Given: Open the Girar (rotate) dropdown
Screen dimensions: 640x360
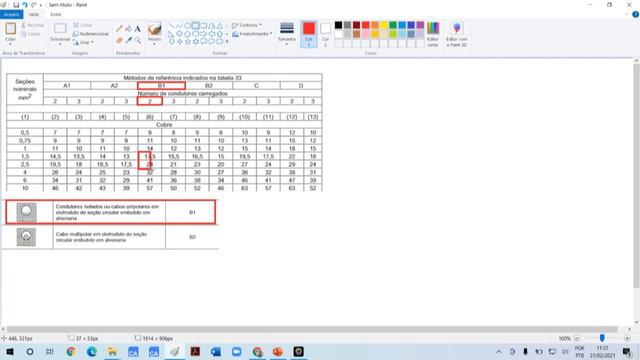Looking at the screenshot, I should [x=84, y=42].
